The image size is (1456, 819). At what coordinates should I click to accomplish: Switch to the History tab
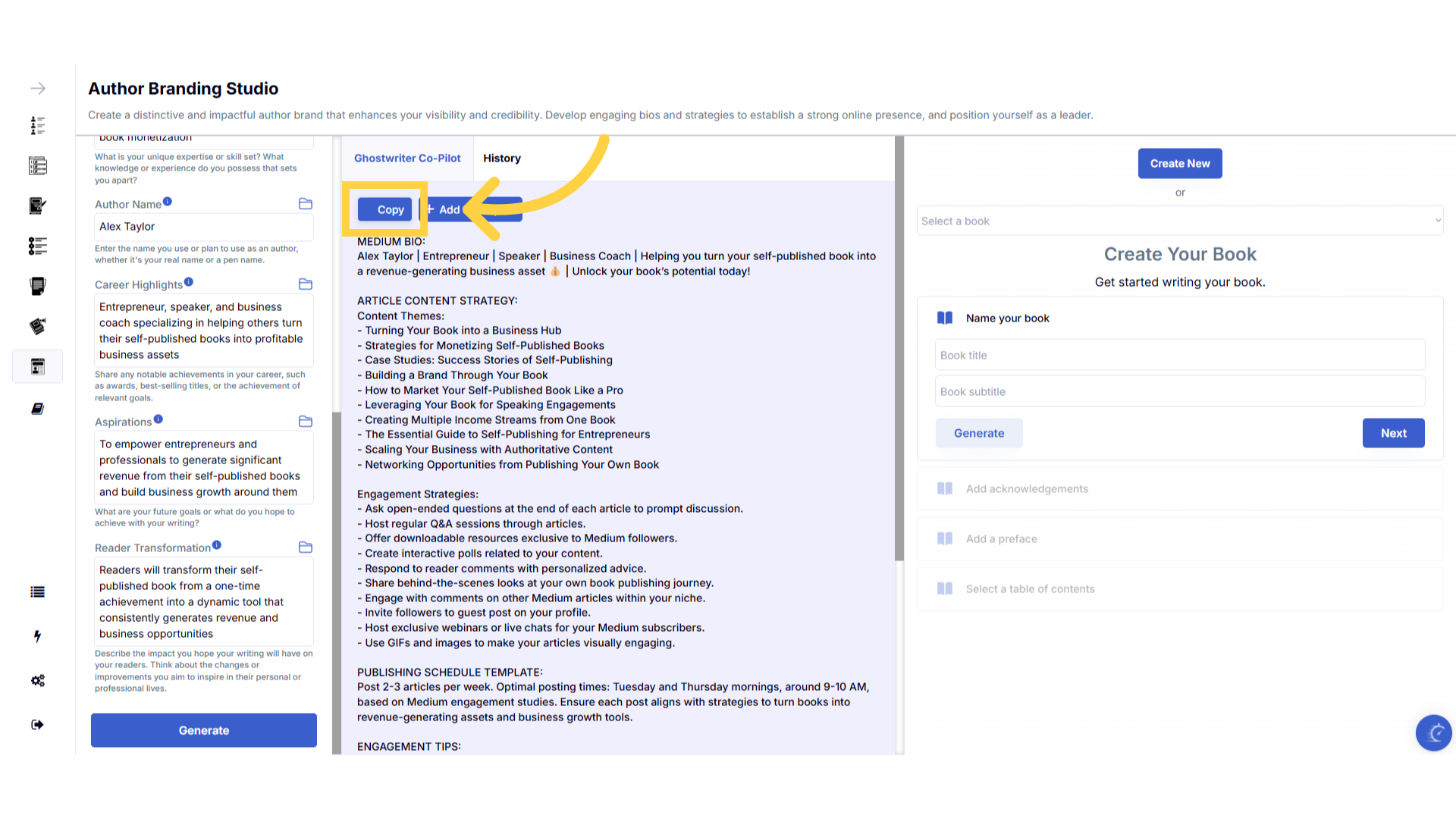pos(502,158)
